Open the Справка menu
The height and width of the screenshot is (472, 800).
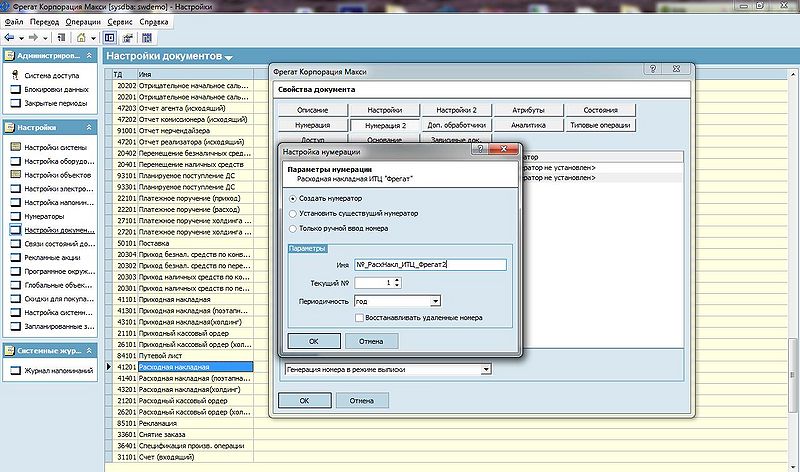click(x=154, y=22)
